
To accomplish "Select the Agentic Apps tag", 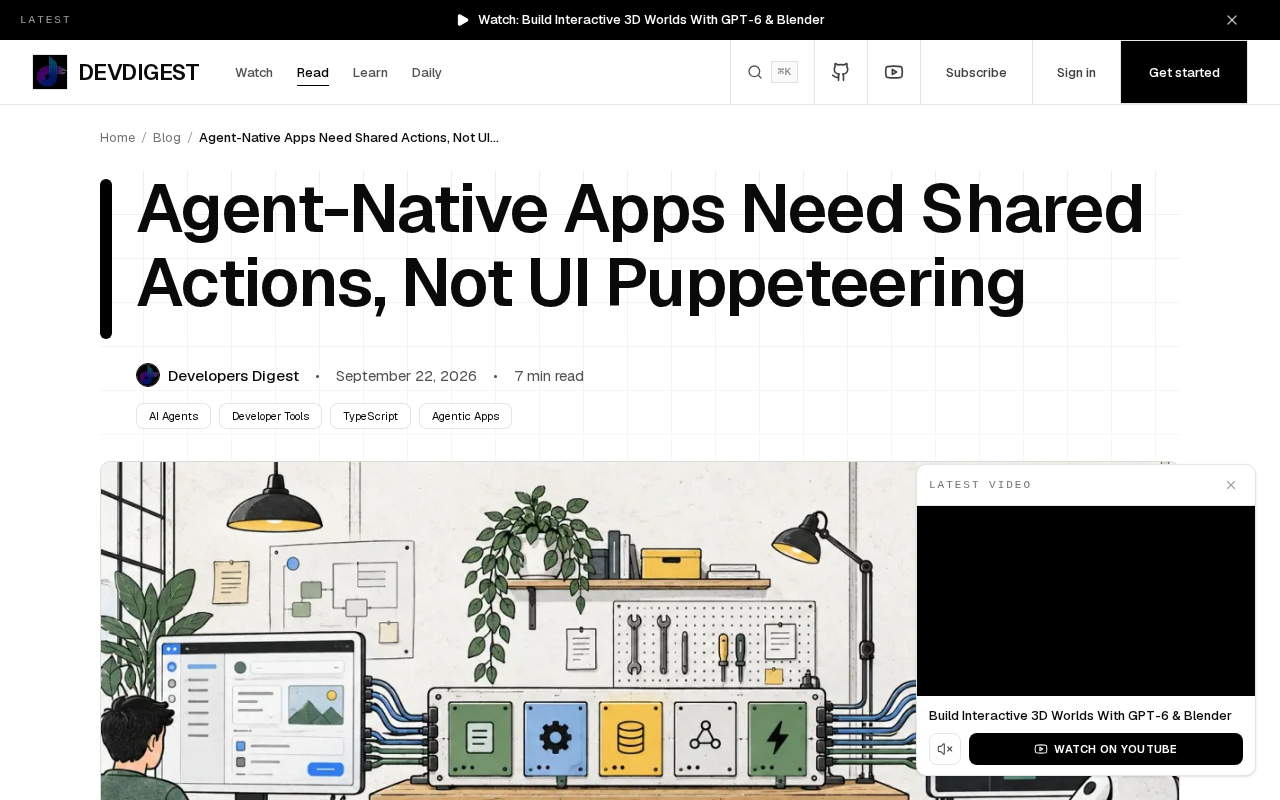I will click(465, 416).
